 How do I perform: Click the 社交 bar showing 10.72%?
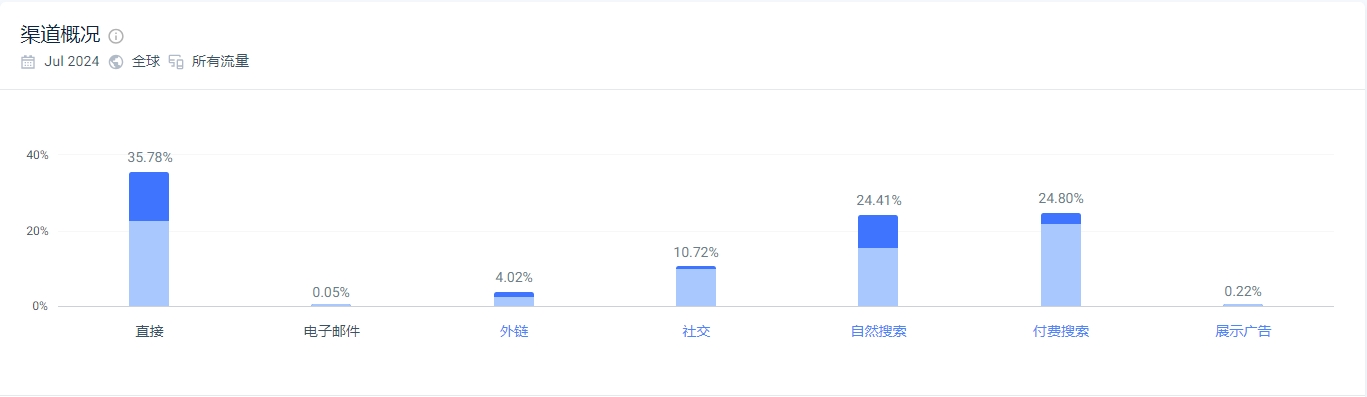[x=696, y=286]
